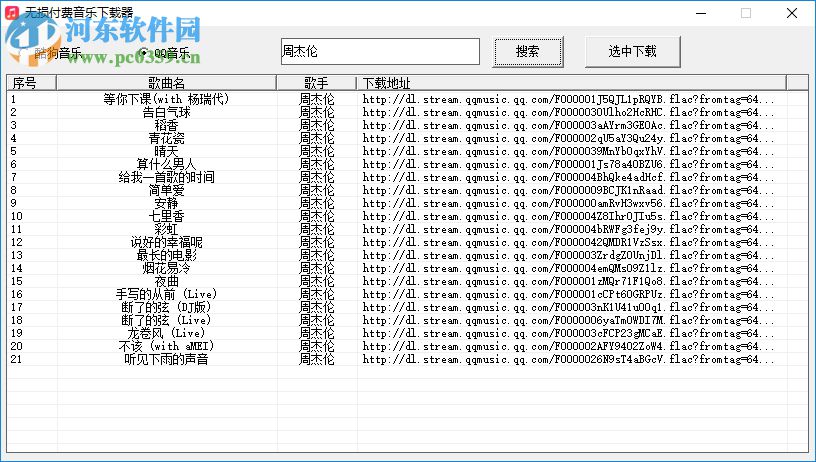The width and height of the screenshot is (816, 462).
Task: Close the music downloader window
Action: (792, 13)
